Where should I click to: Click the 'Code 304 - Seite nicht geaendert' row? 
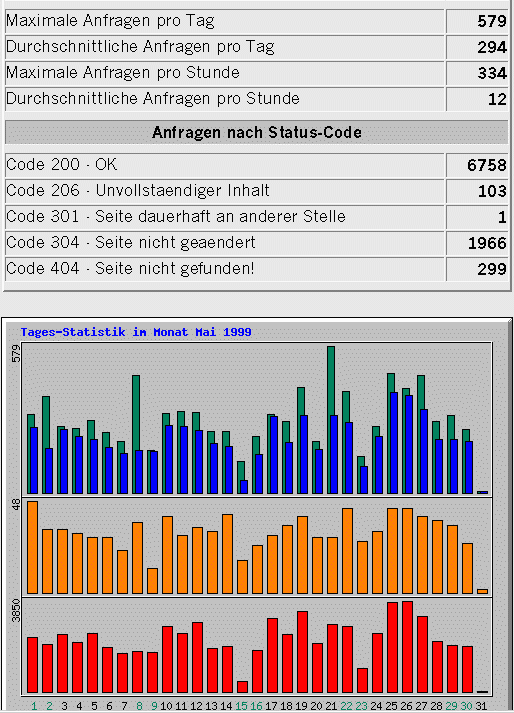(256, 243)
